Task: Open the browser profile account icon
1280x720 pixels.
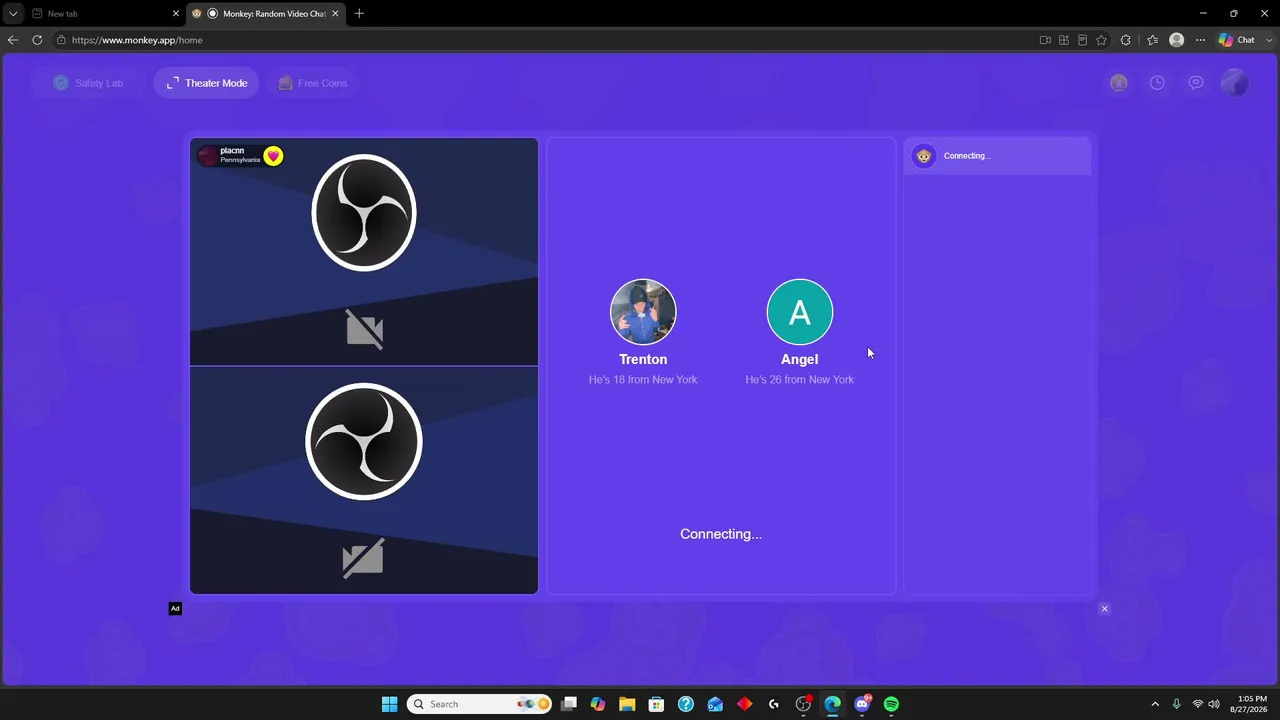Action: tap(1177, 40)
